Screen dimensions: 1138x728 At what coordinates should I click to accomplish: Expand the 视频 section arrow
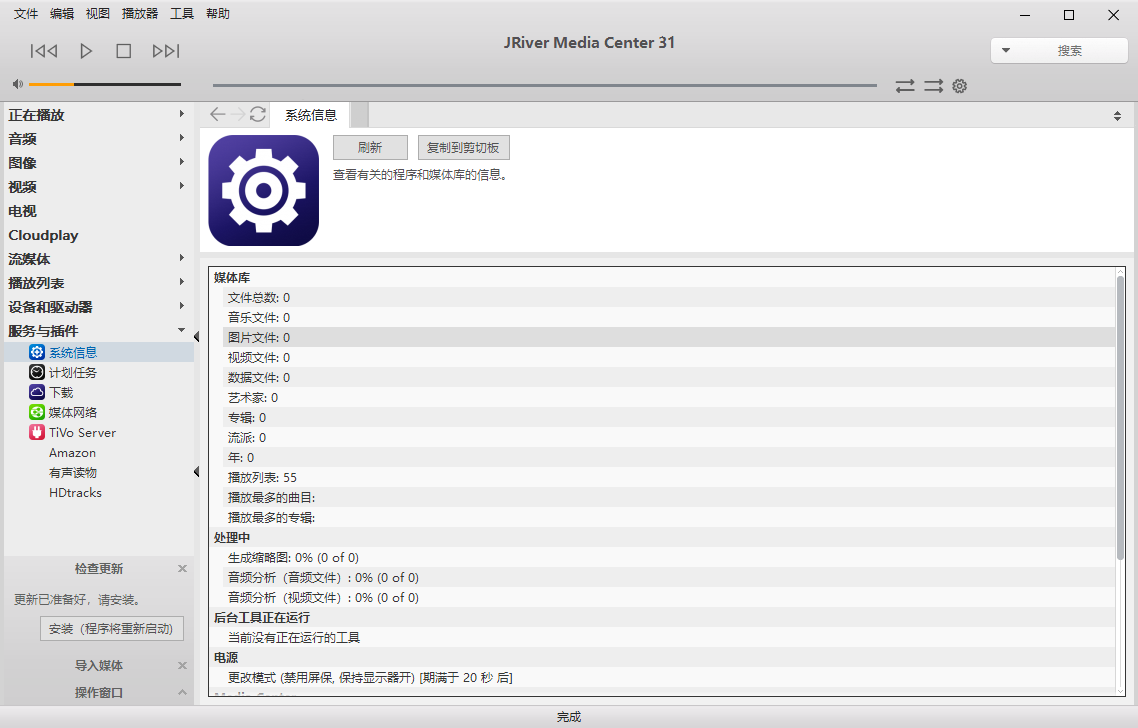(x=181, y=186)
